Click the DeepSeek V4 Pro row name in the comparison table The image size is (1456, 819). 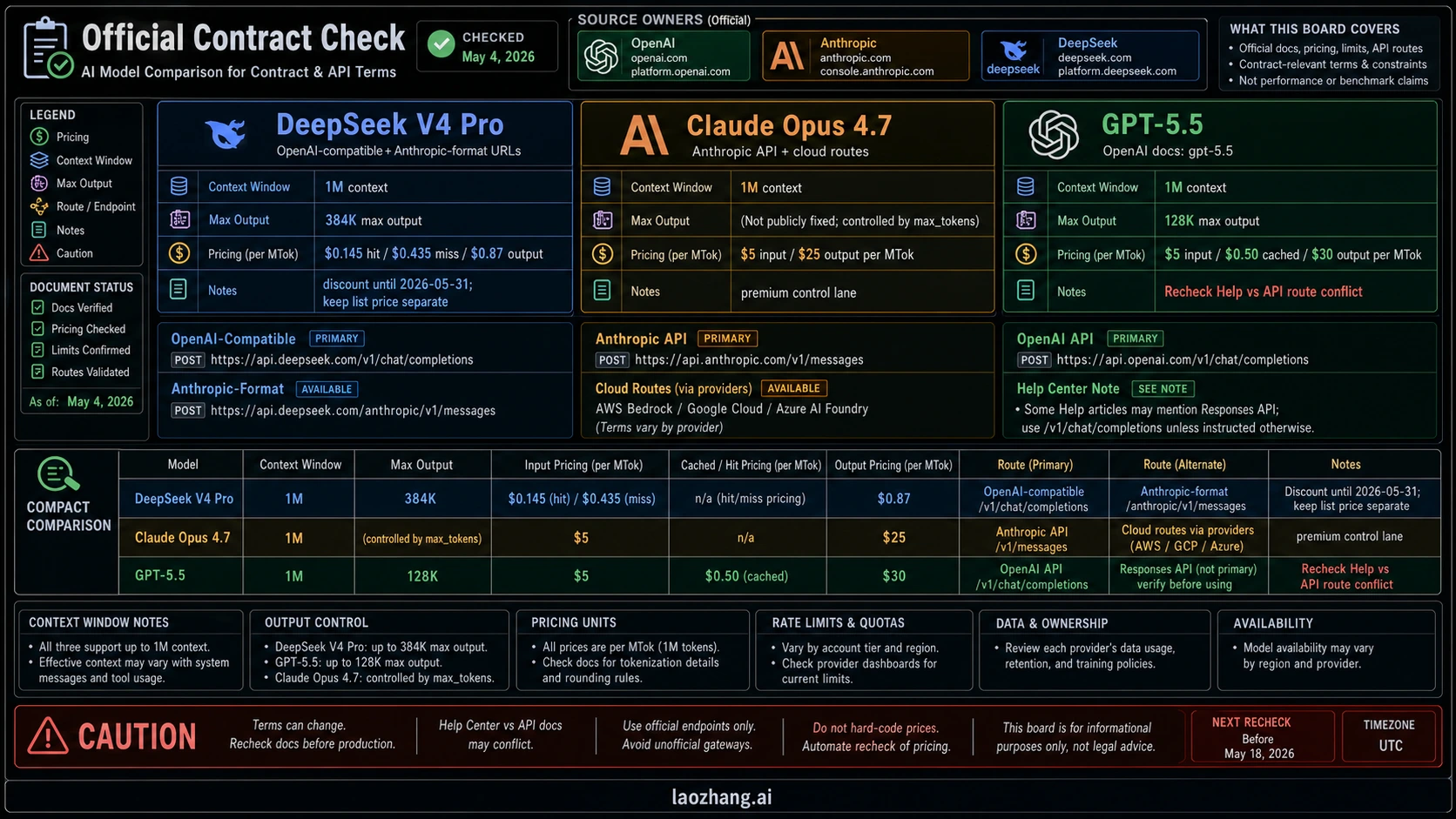coord(184,499)
